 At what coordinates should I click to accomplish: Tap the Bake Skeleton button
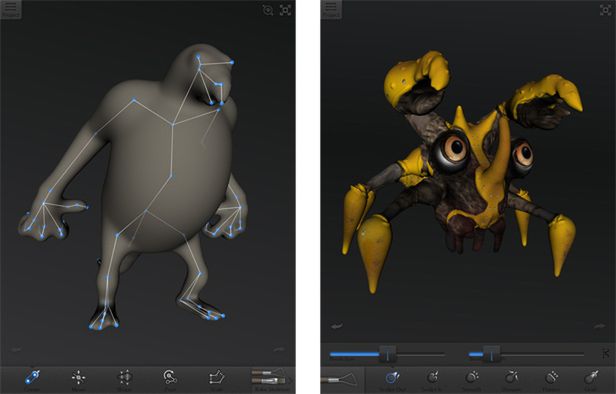pyautogui.click(x=272, y=379)
